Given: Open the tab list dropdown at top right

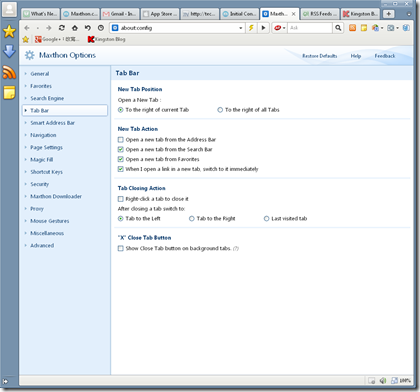Looking at the screenshot, I should pyautogui.click(x=409, y=14).
